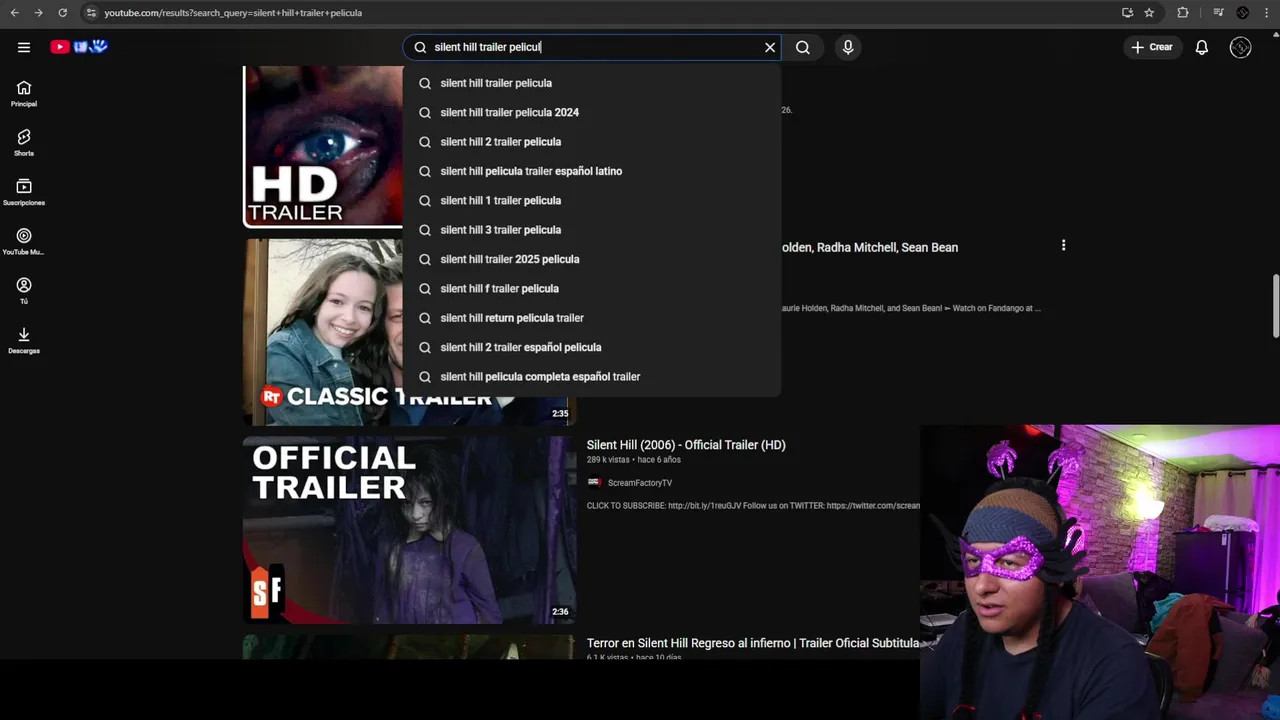This screenshot has height=720, width=1280.
Task: View site information icon in address bar
Action: click(91, 13)
